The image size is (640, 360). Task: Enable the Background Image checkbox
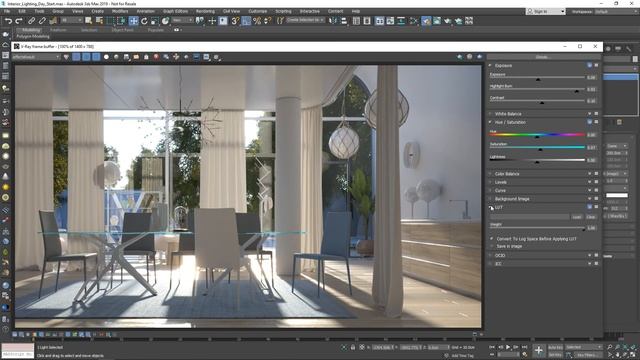tap(491, 199)
